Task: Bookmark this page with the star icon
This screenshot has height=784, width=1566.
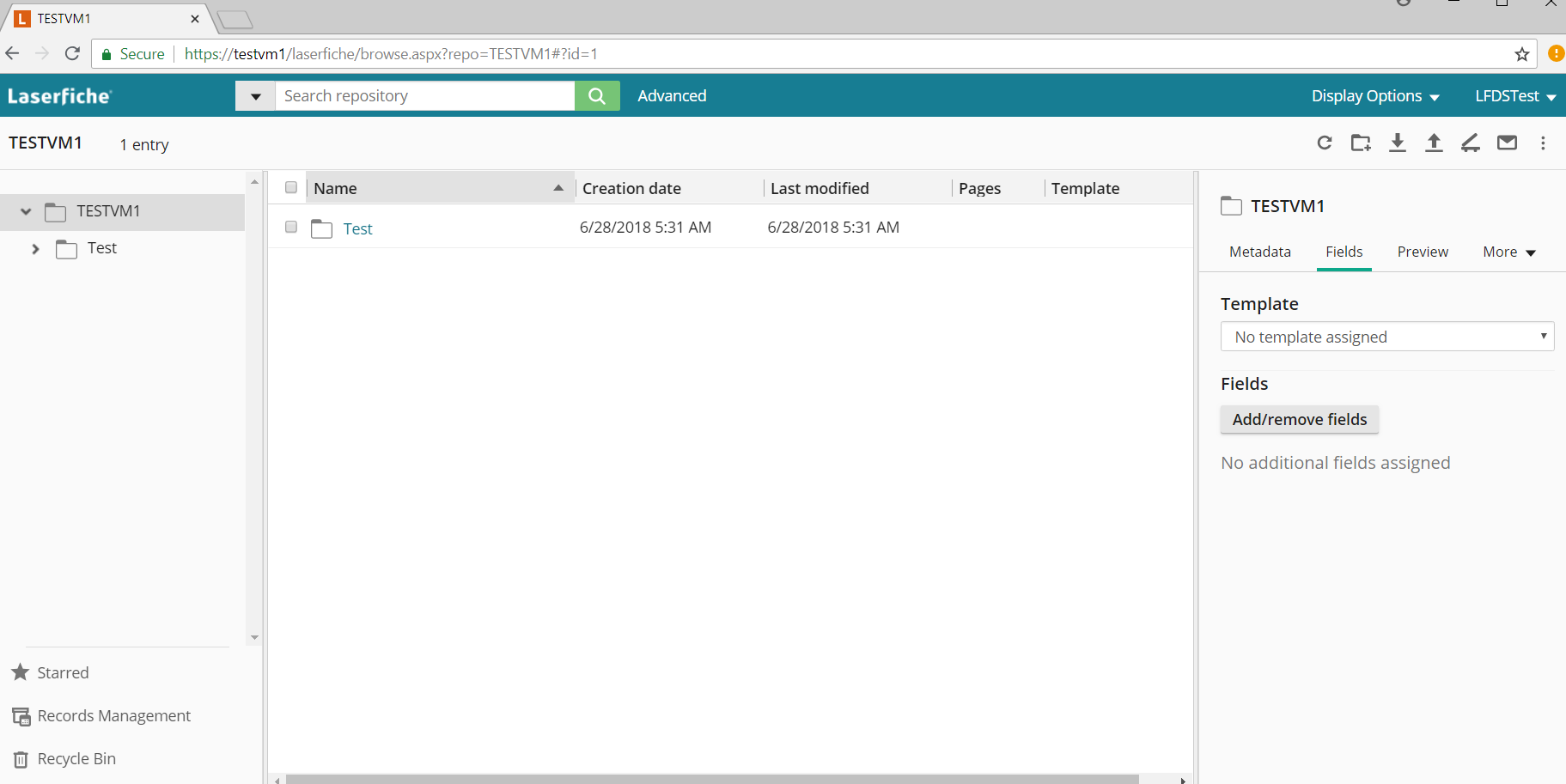Action: pos(1522,54)
